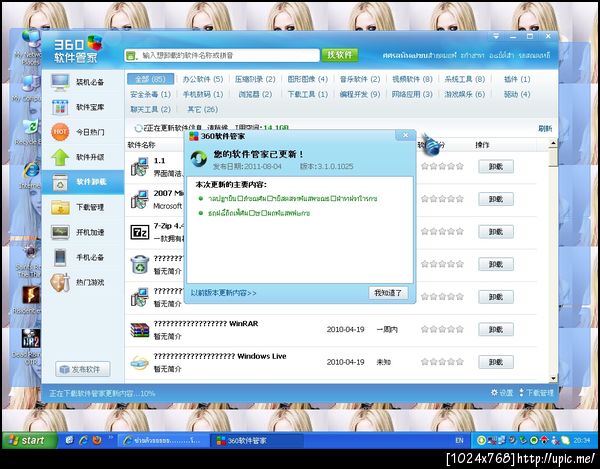This screenshot has width=600, height=469.
Task: Close the 360软件管家 update dialog
Action: (406, 135)
